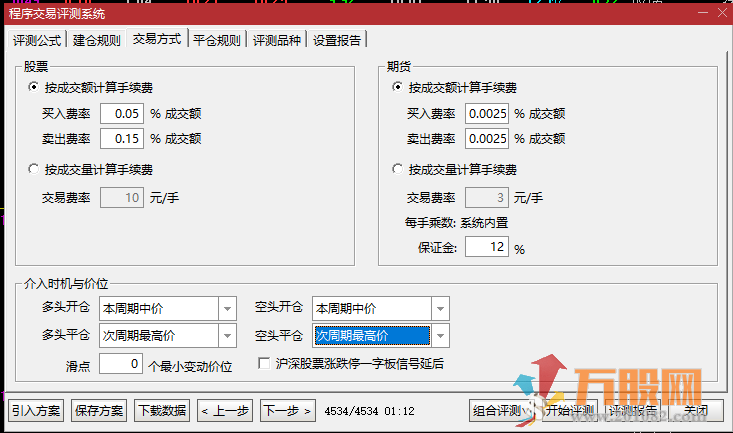Viewport: 733px width, 433px height.
Task: Click the 引入方案 button
Action: coord(36,411)
